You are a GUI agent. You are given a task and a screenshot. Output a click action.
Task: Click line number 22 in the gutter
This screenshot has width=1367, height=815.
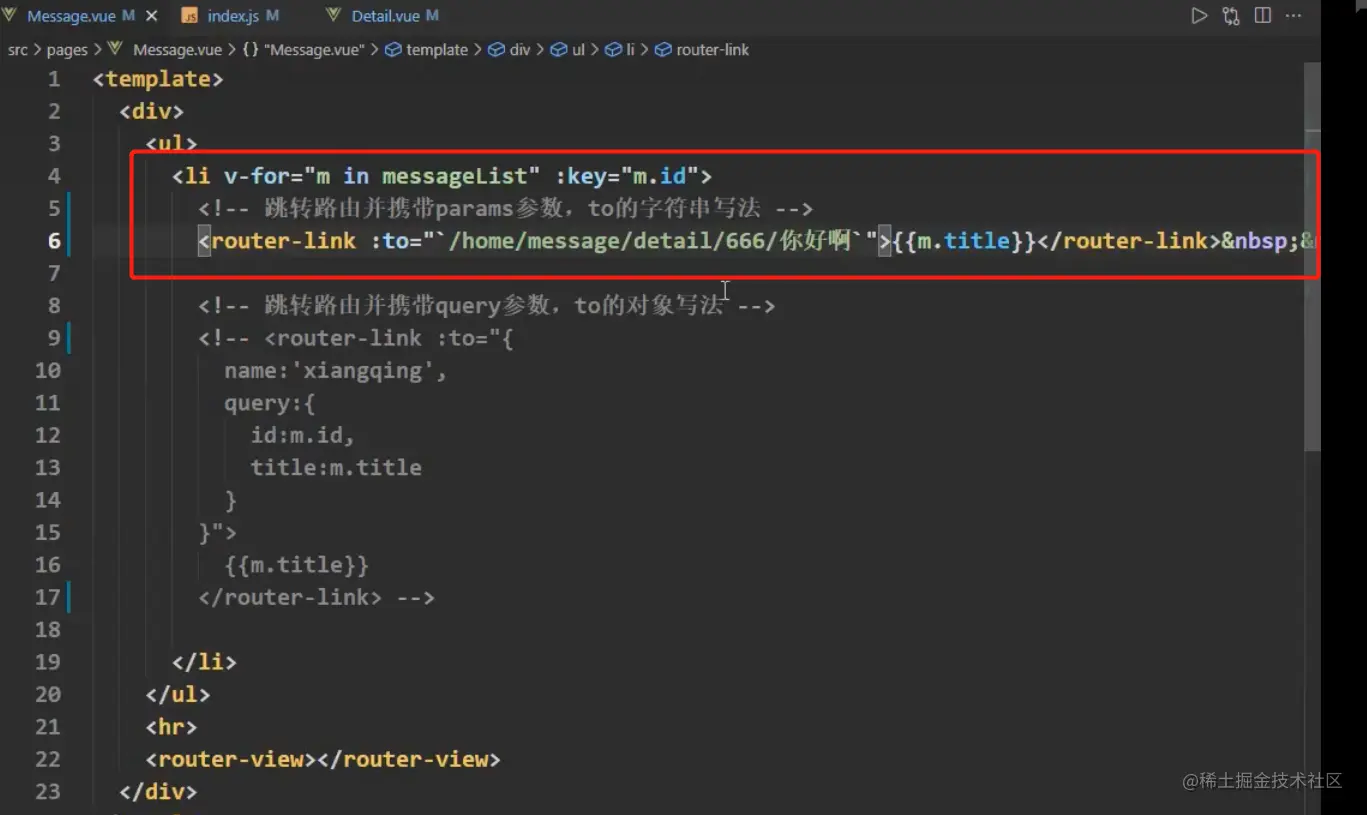(x=48, y=759)
